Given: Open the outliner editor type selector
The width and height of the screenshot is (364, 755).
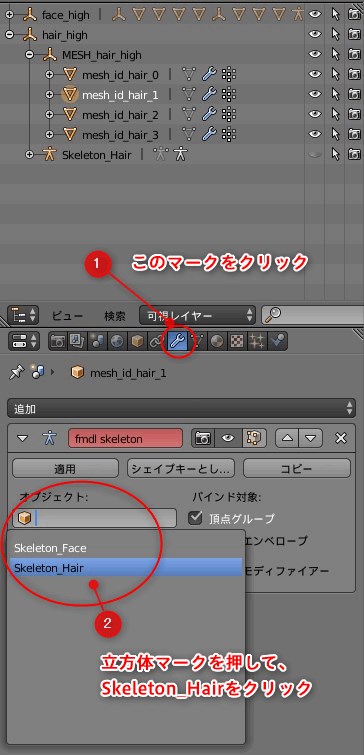Looking at the screenshot, I should click(x=24, y=316).
